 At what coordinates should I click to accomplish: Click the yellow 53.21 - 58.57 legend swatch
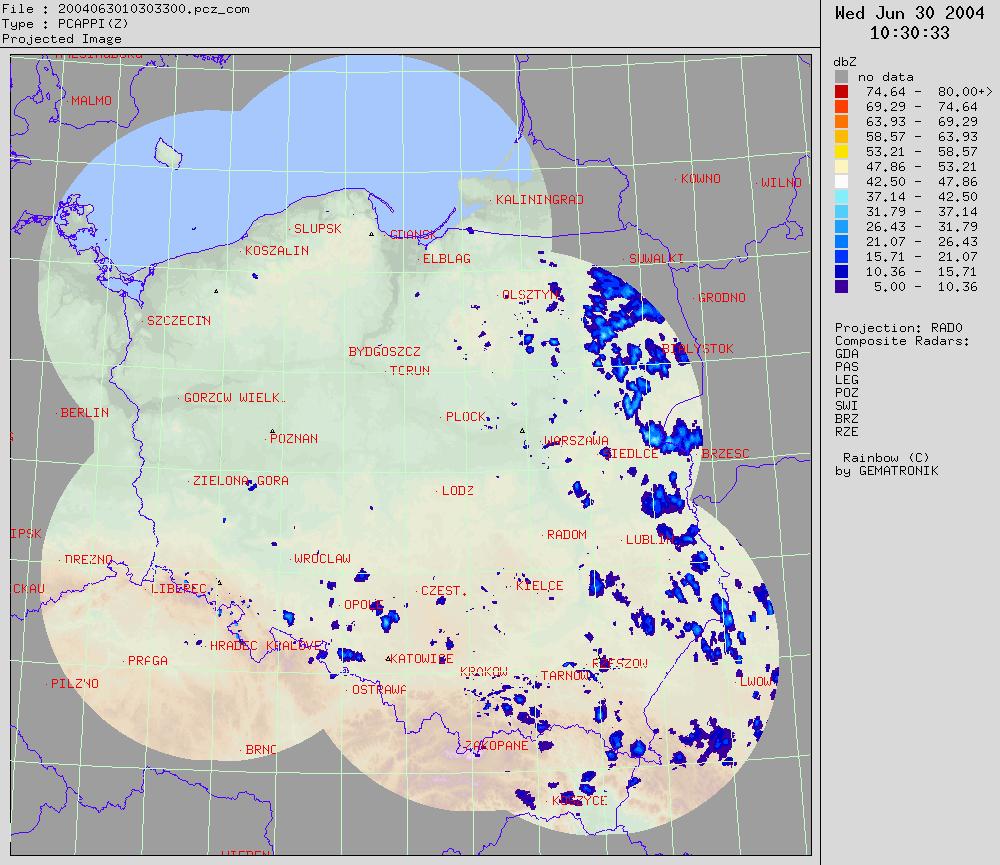(x=841, y=151)
